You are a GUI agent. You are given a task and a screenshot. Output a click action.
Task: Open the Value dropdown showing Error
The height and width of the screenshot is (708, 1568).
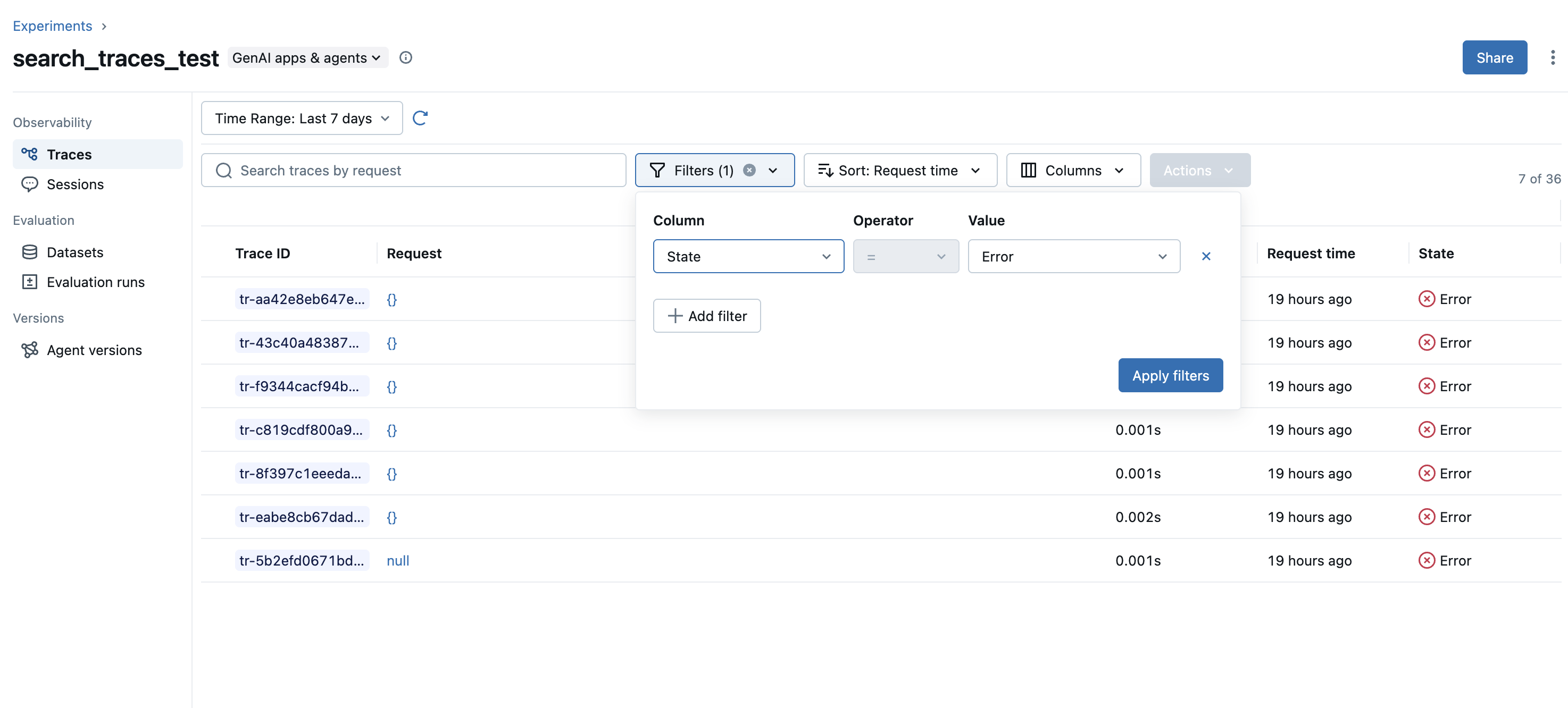click(1073, 256)
